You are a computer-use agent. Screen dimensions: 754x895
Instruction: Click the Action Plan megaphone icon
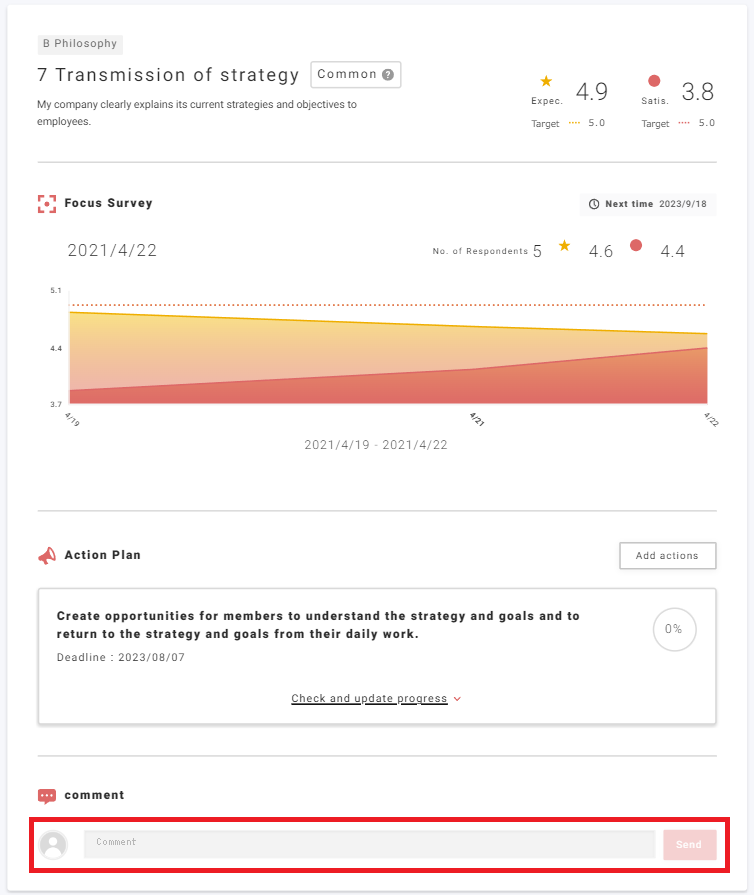[46, 556]
